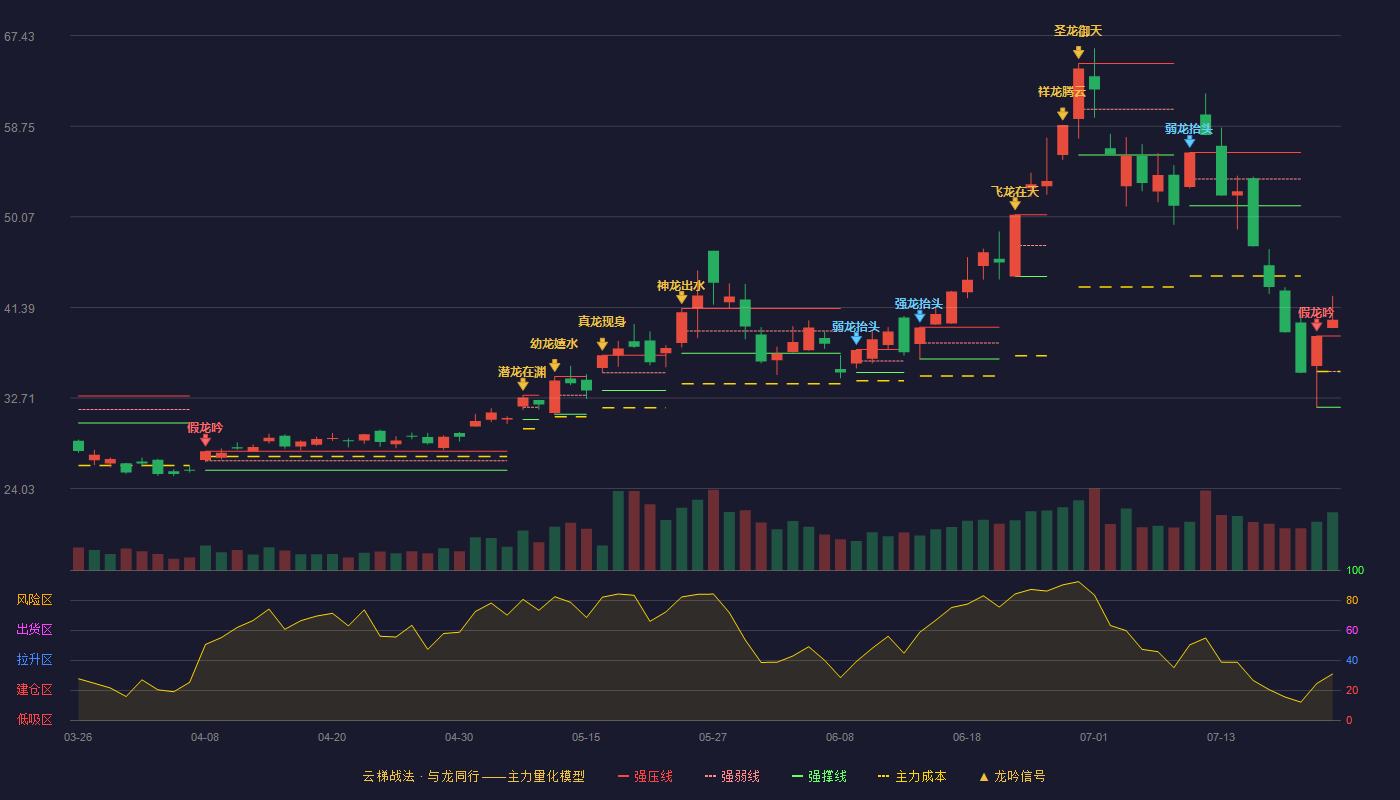Select the 05-27 date label
Screen dimensions: 1400x800
click(x=713, y=737)
